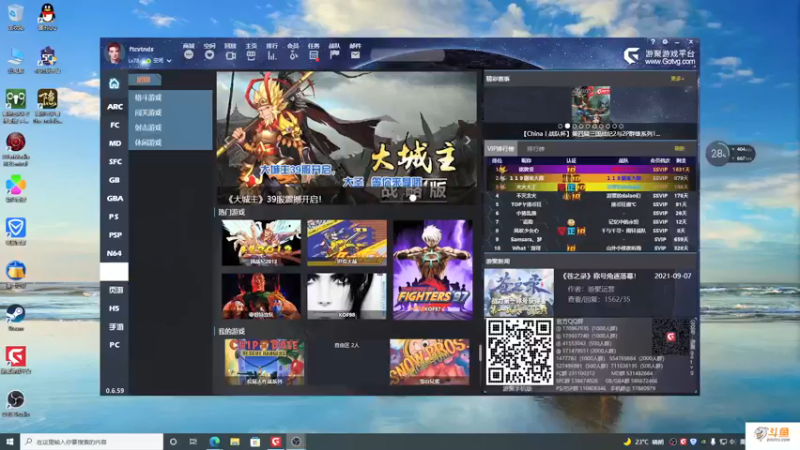Click the 更多 link in events panel

click(677, 79)
